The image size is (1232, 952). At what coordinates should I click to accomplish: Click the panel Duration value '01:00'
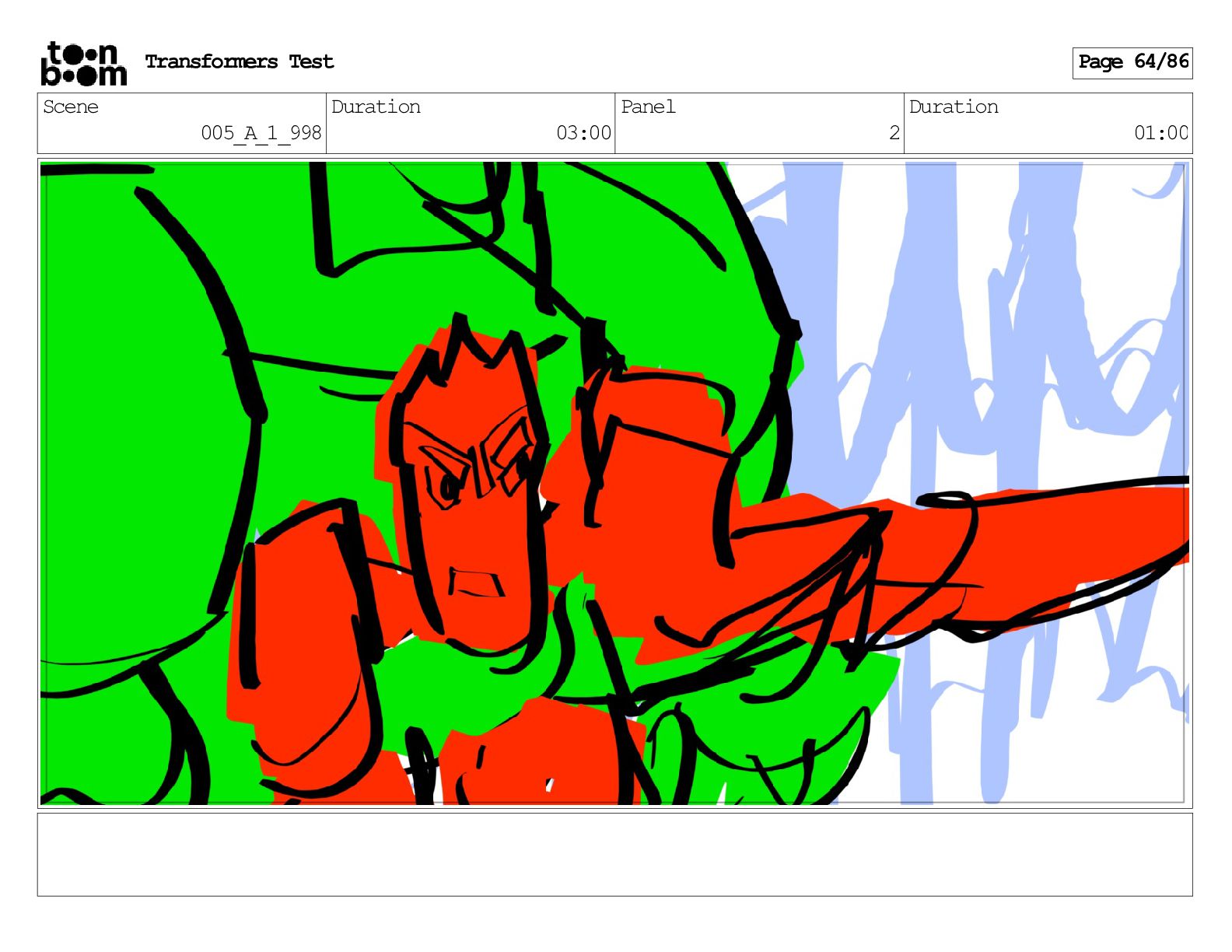pos(1161,133)
